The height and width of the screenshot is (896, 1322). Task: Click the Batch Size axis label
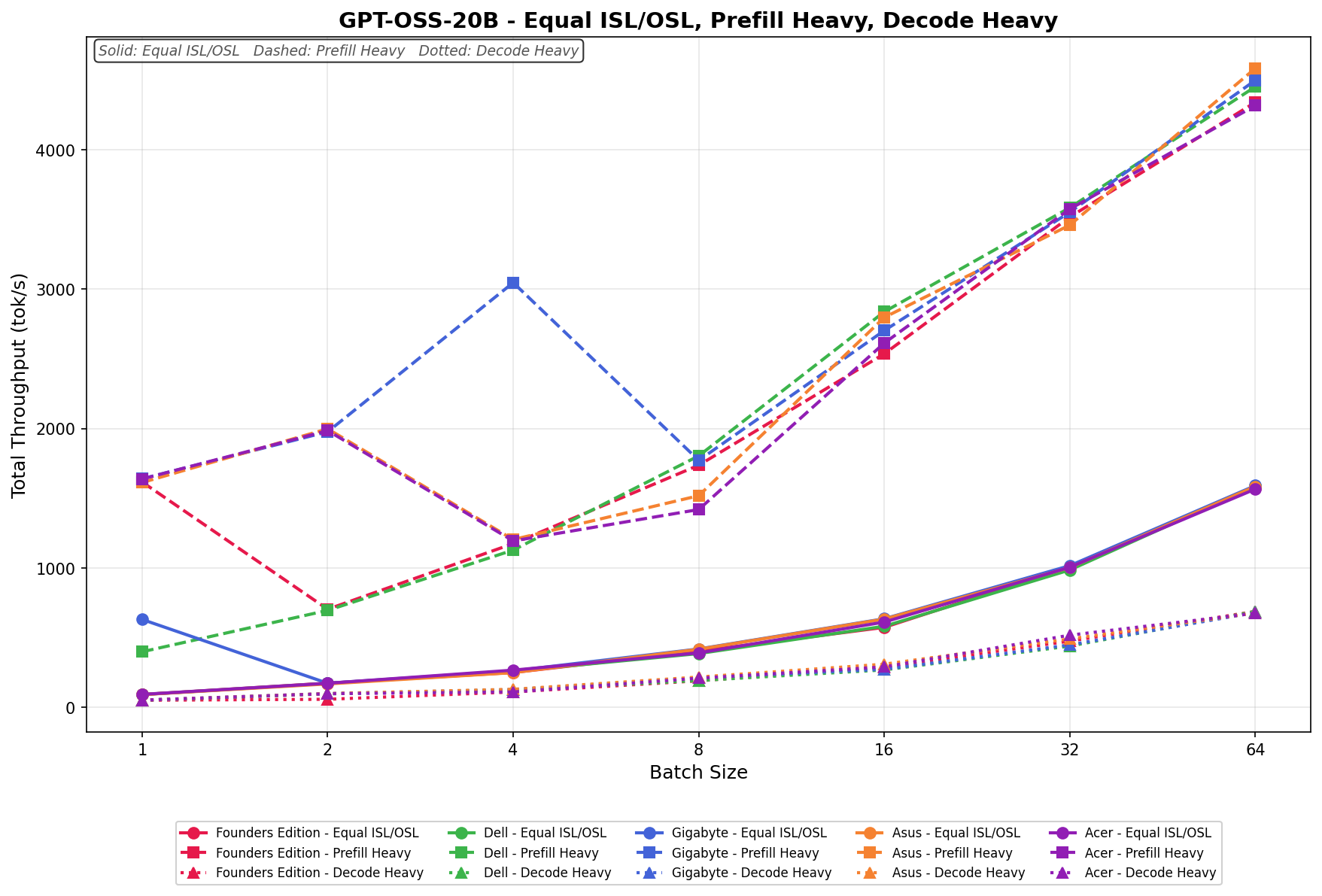(x=697, y=773)
